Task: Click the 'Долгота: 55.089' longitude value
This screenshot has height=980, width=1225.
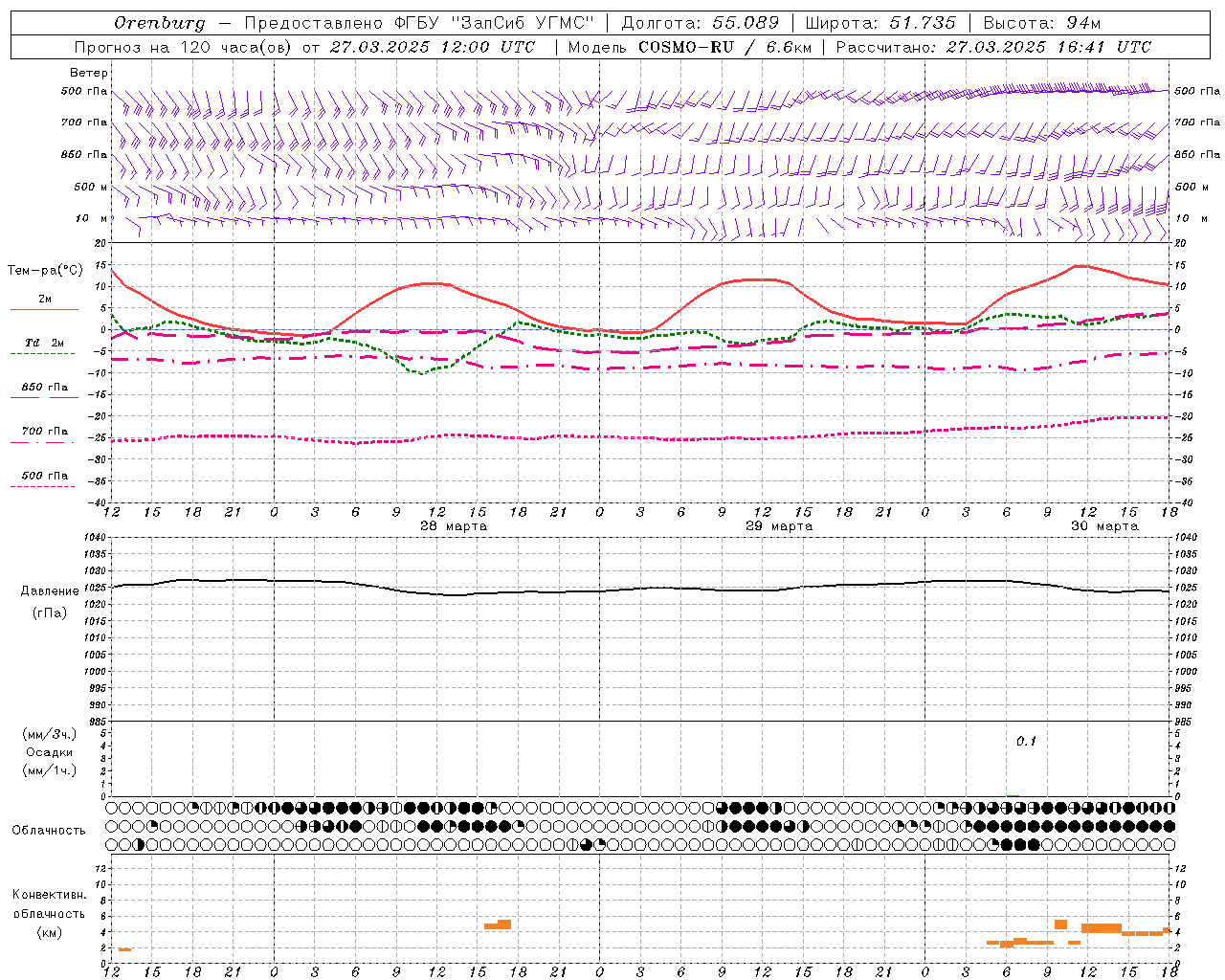Action: (701, 23)
